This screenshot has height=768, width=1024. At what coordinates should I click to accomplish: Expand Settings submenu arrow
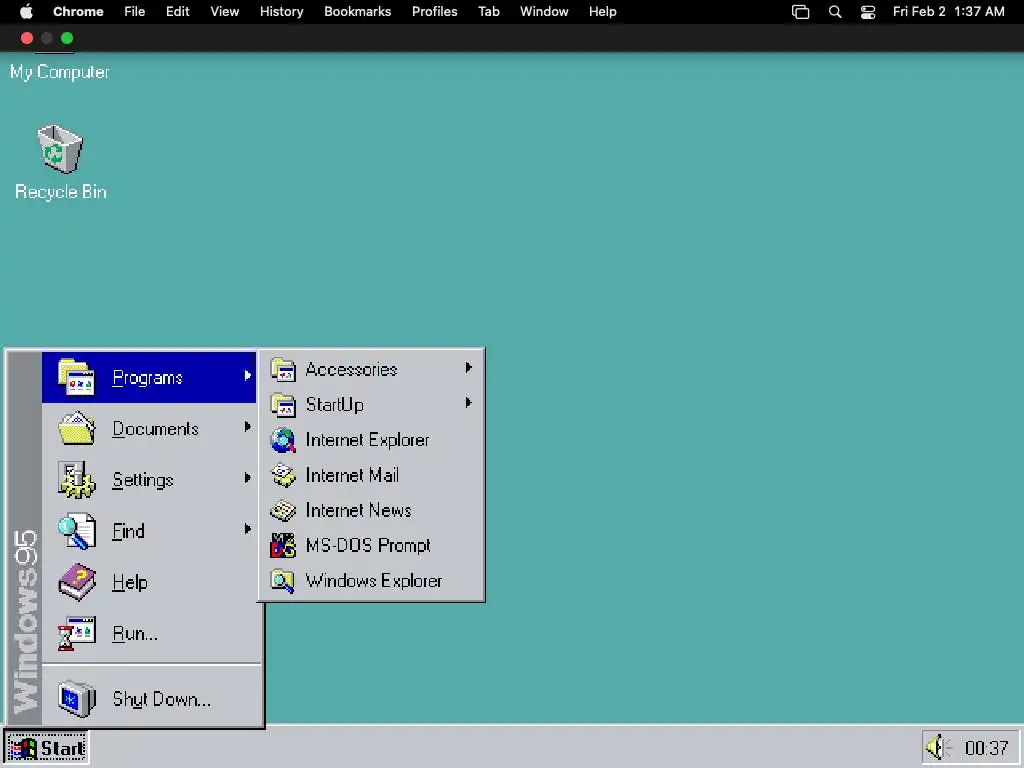[248, 477]
